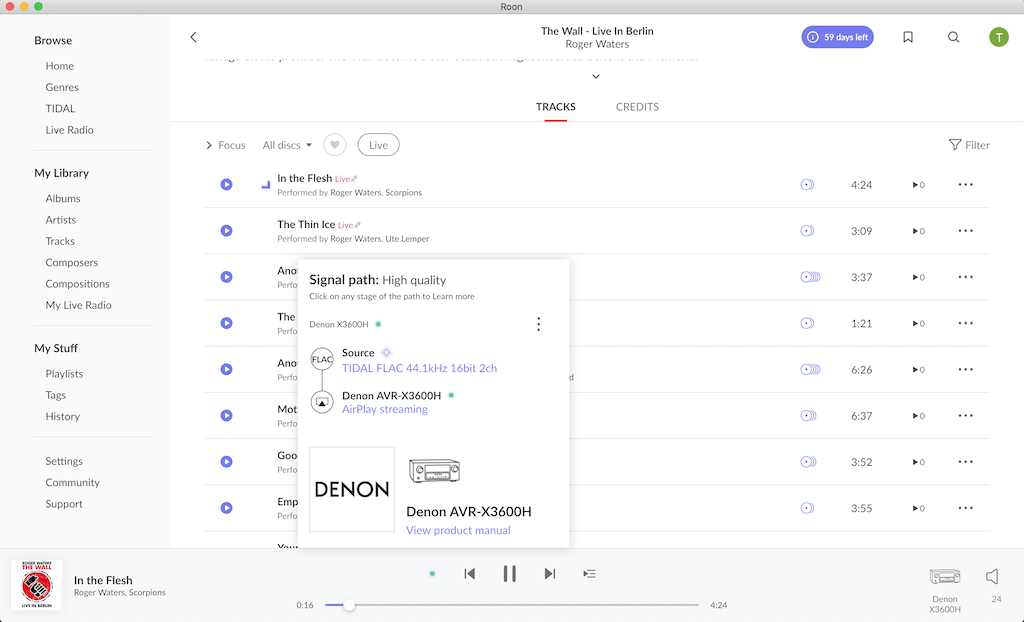Open more options for the 3:55 track
1024x622 pixels.
click(x=965, y=508)
